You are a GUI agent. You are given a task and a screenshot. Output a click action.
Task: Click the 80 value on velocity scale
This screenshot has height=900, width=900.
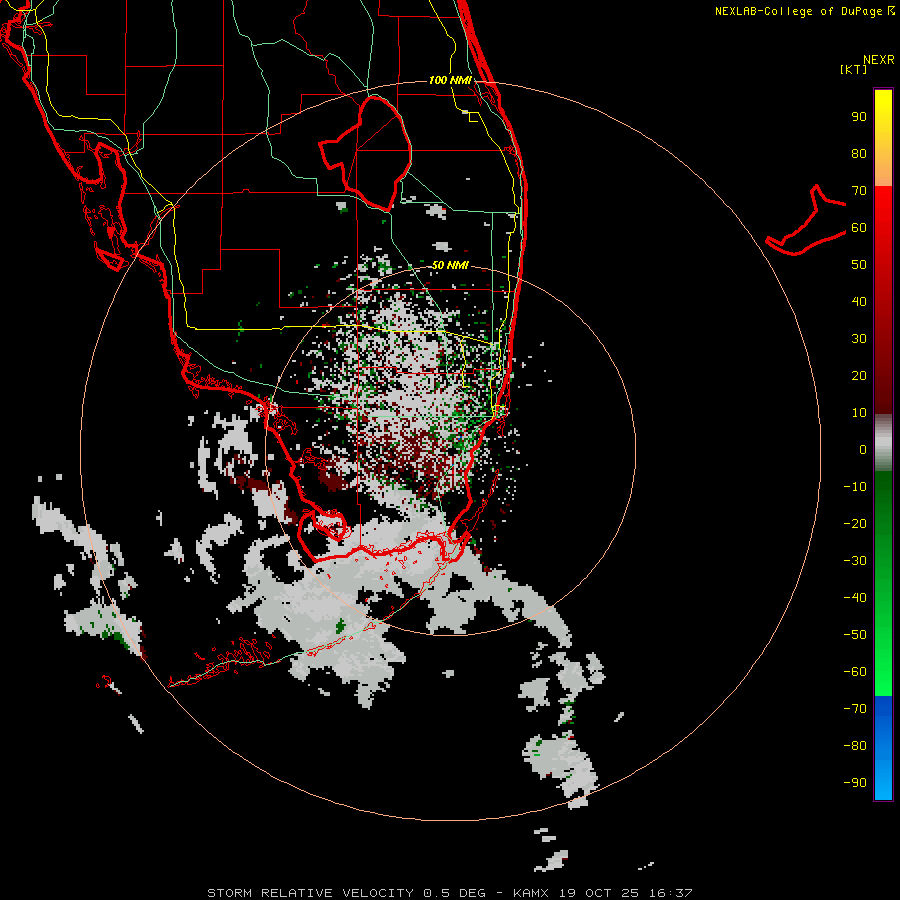click(859, 153)
